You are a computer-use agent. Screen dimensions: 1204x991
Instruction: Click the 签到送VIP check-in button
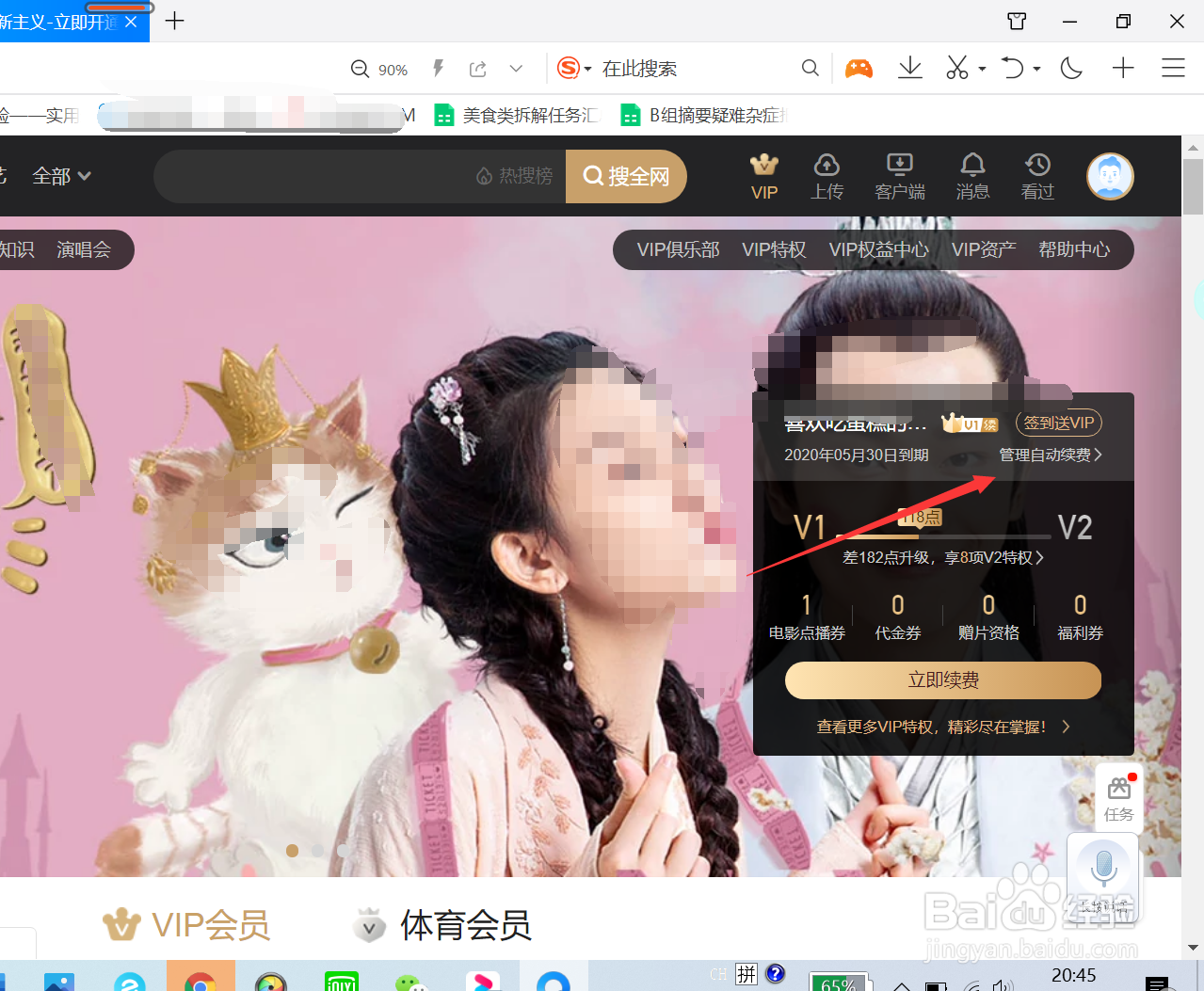tap(1059, 423)
